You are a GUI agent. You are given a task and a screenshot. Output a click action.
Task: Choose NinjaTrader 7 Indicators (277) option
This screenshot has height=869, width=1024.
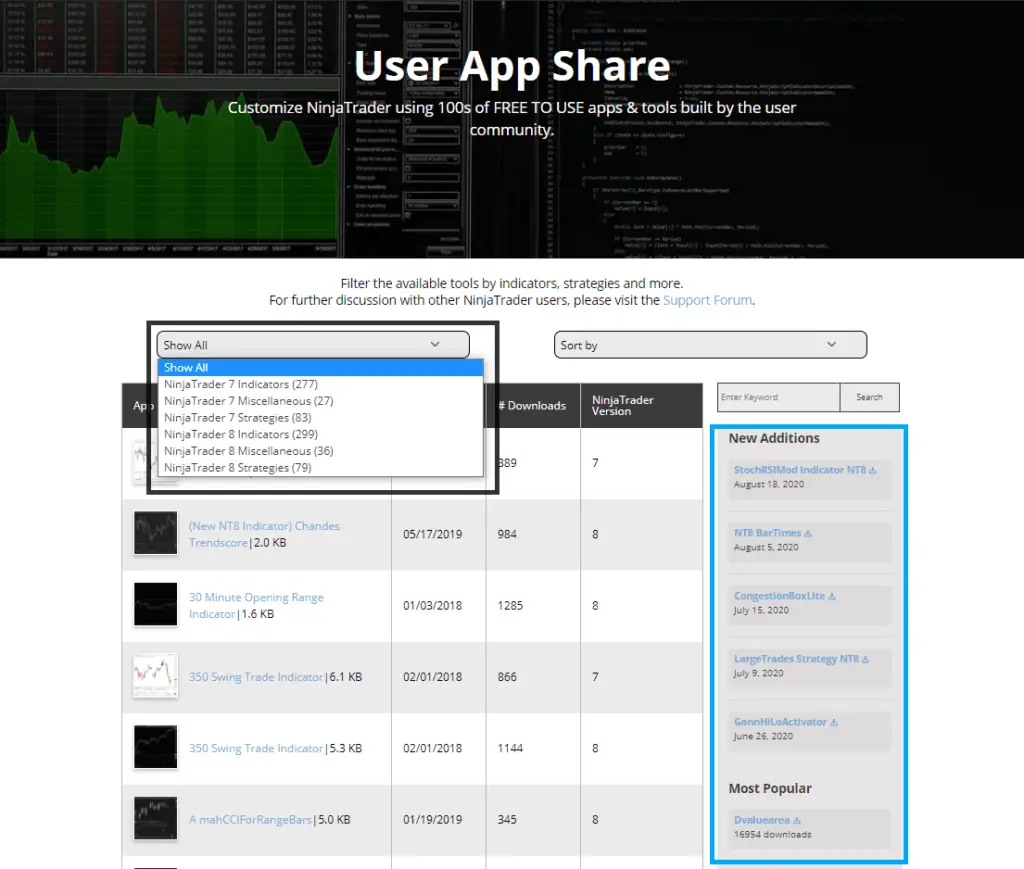pyautogui.click(x=321, y=385)
